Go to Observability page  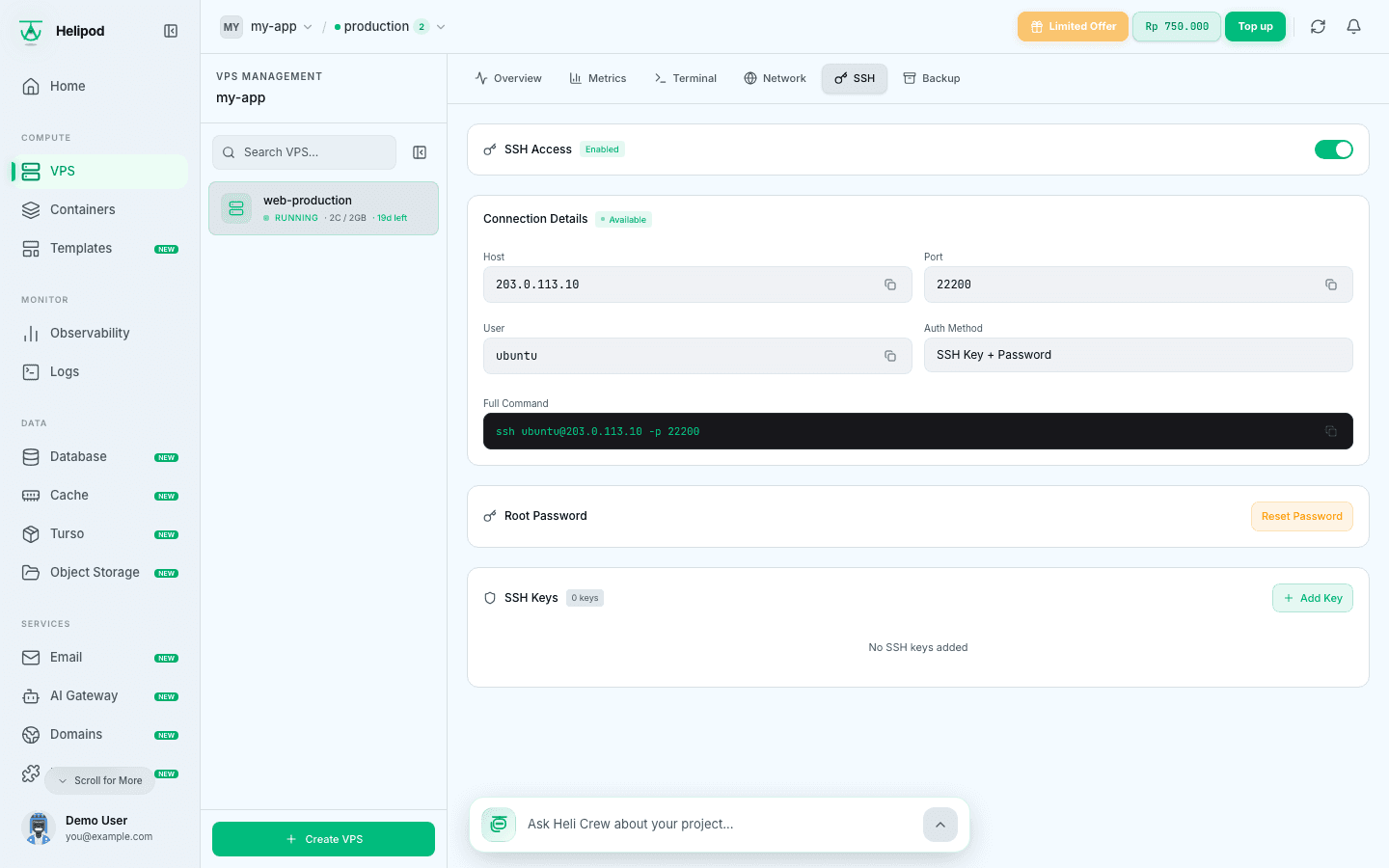(x=100, y=333)
